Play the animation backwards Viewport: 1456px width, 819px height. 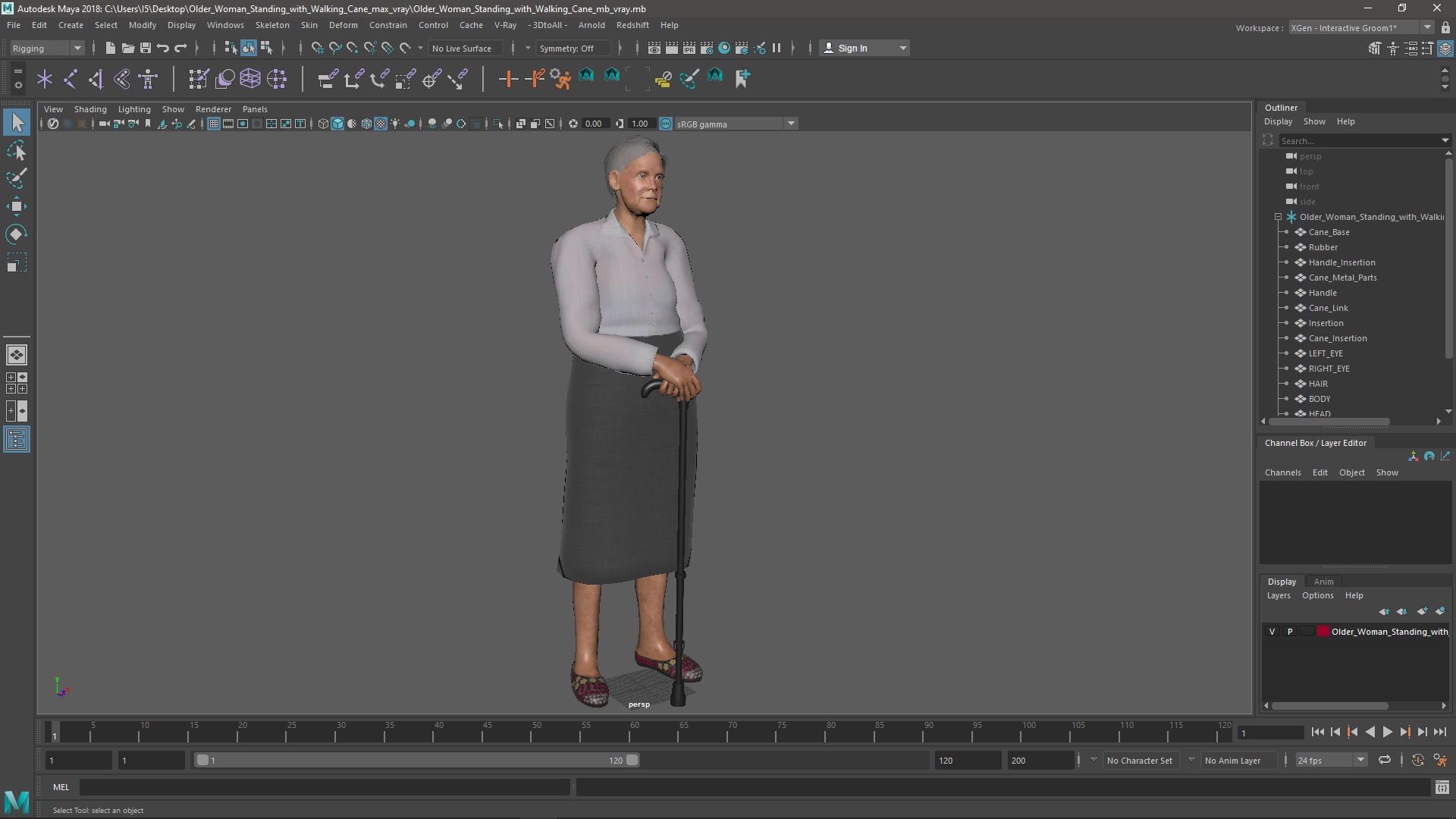(1370, 732)
